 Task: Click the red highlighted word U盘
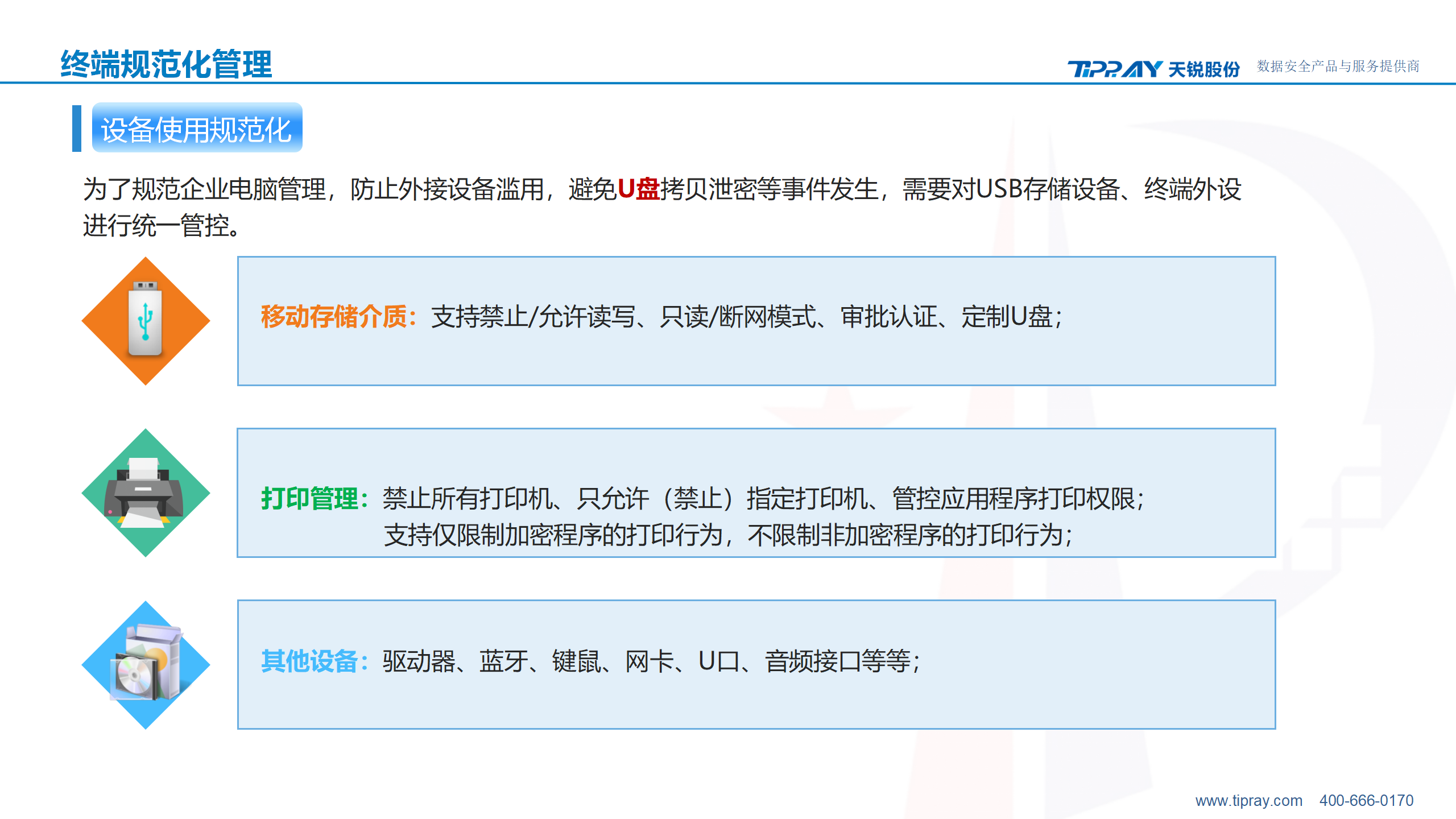638,189
